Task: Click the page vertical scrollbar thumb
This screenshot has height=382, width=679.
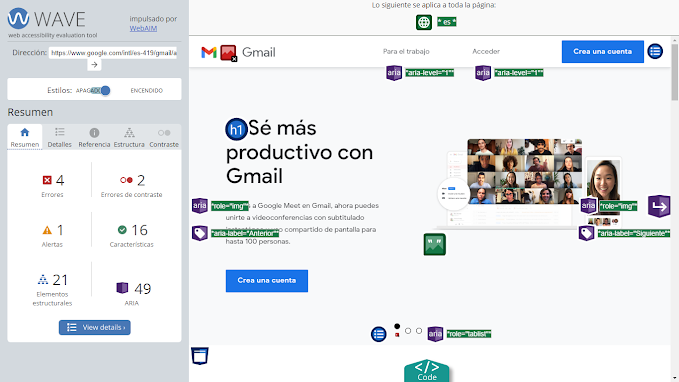Action: 675,72
